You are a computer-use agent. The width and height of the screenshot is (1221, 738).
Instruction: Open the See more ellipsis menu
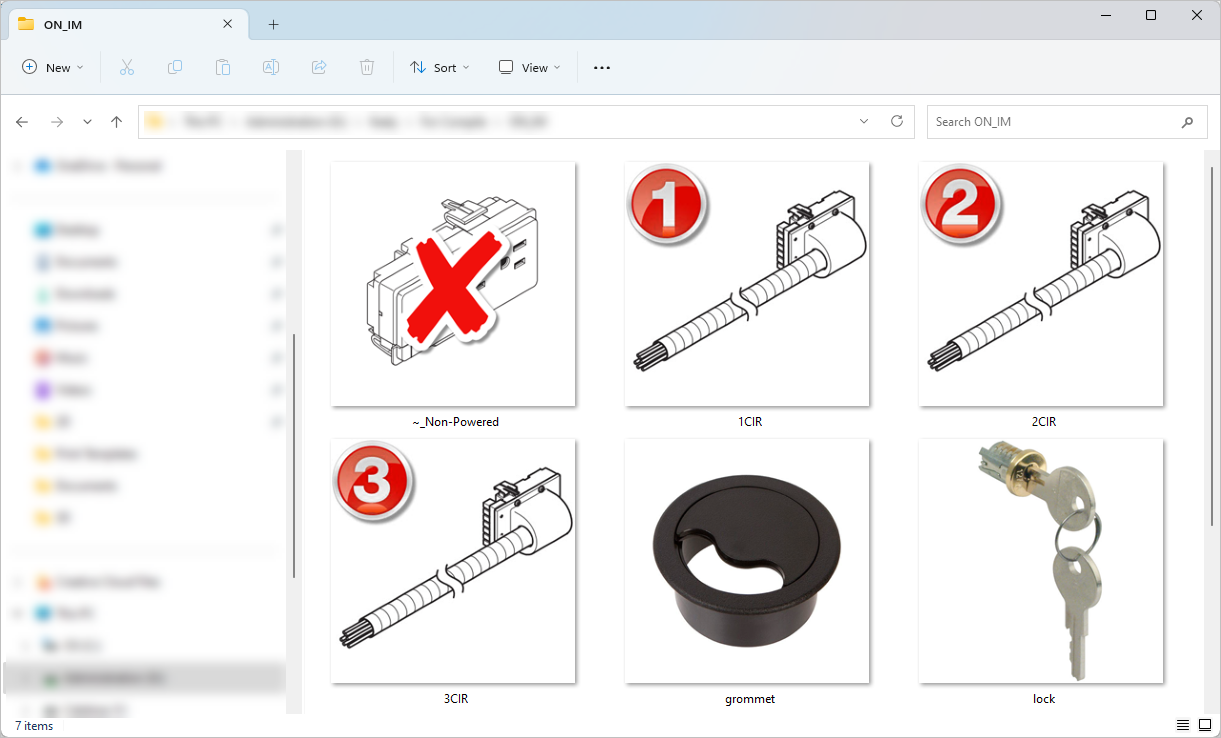(600, 67)
